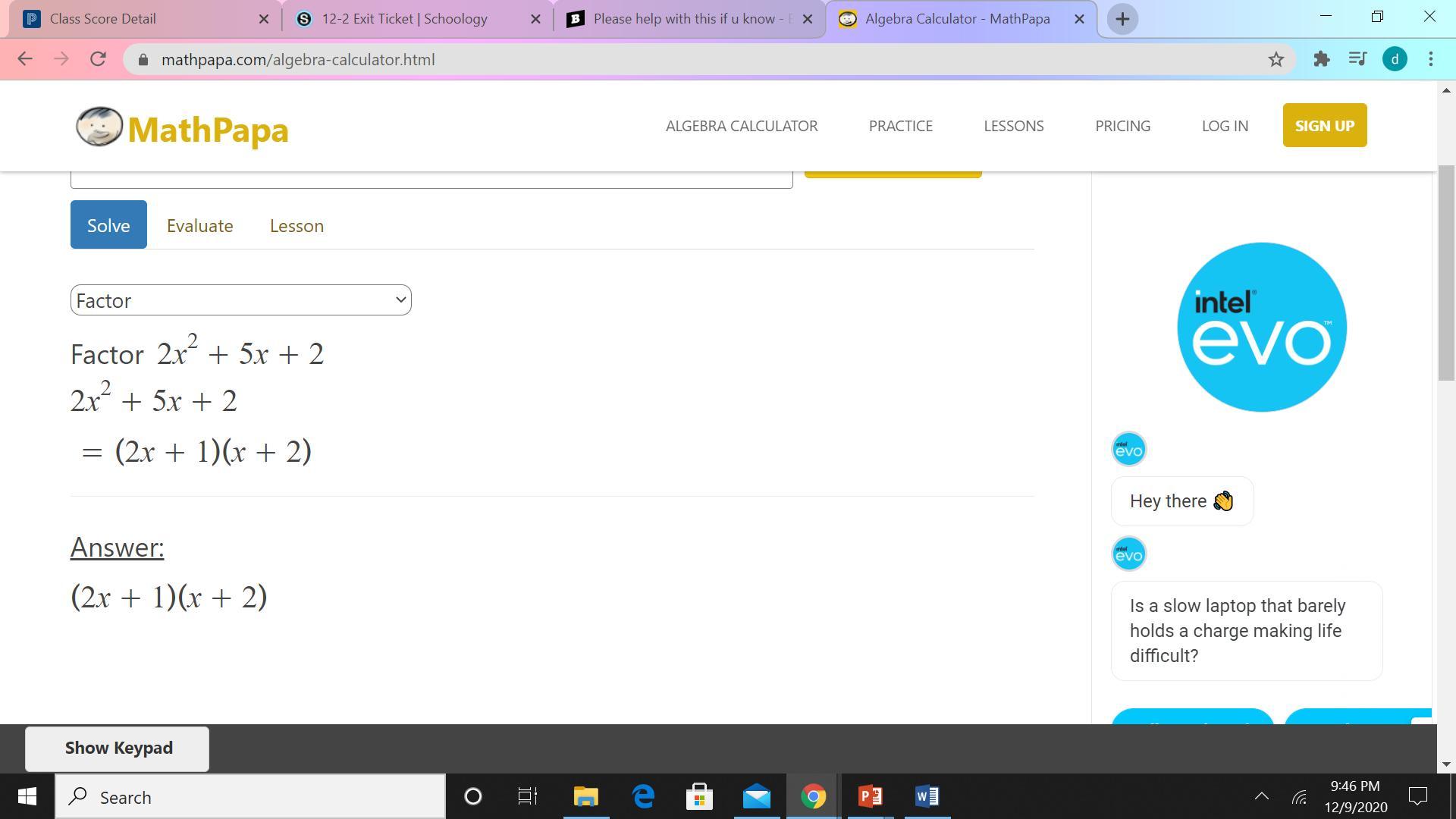The image size is (1456, 819).
Task: Click the MathPapa logo icon
Action: click(x=99, y=127)
